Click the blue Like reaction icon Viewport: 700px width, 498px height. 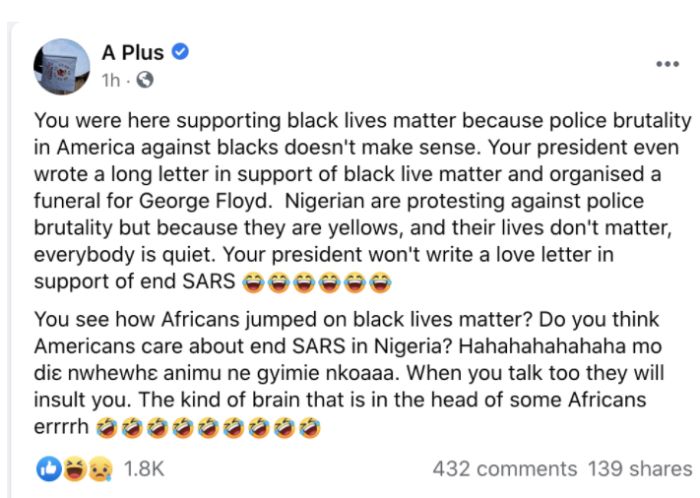coord(49,469)
